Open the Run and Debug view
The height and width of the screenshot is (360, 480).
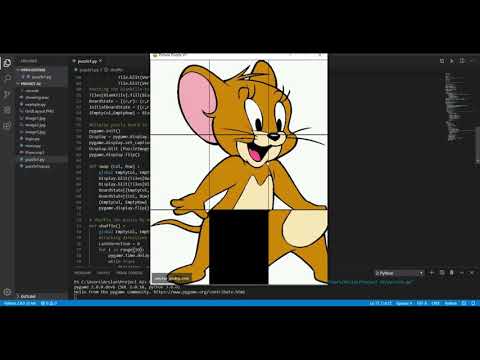coord(7,110)
